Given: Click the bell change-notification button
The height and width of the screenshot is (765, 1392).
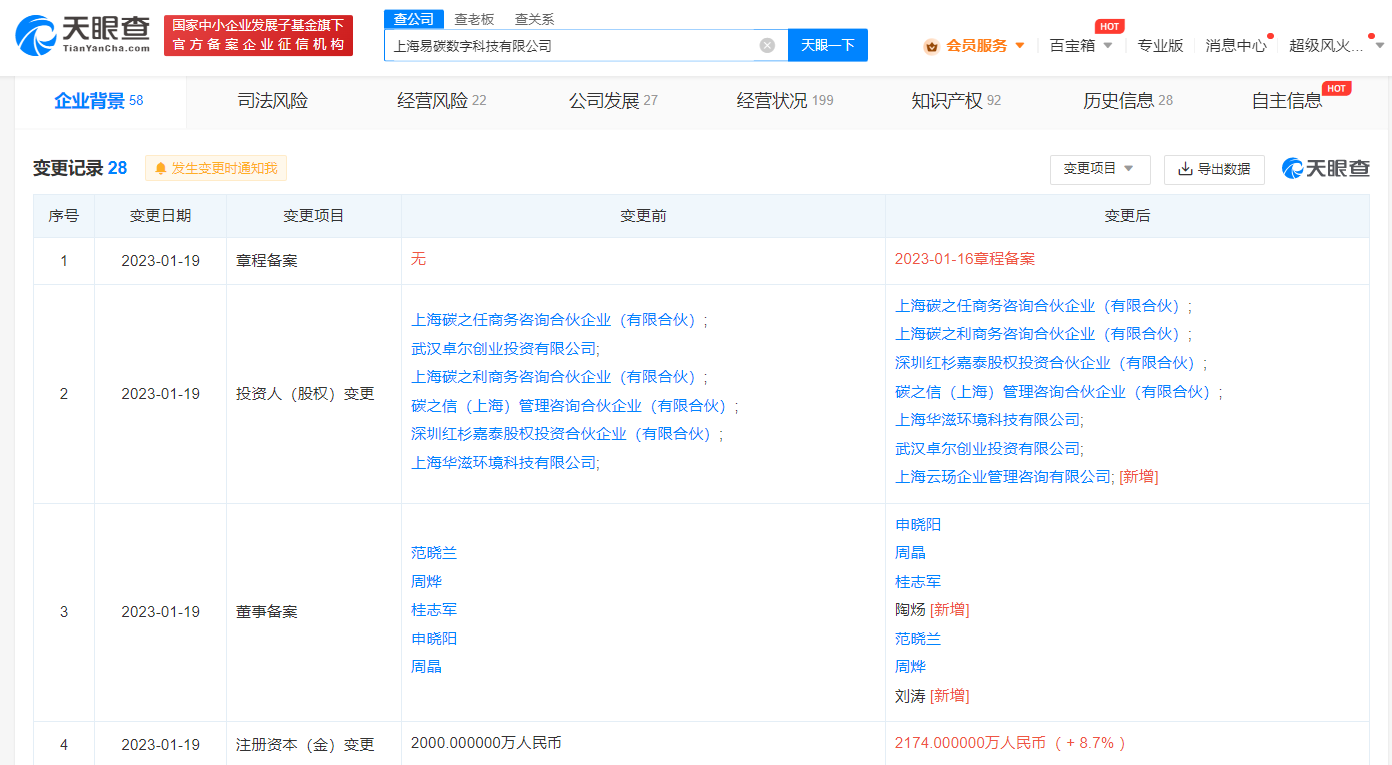Looking at the screenshot, I should click(x=216, y=168).
